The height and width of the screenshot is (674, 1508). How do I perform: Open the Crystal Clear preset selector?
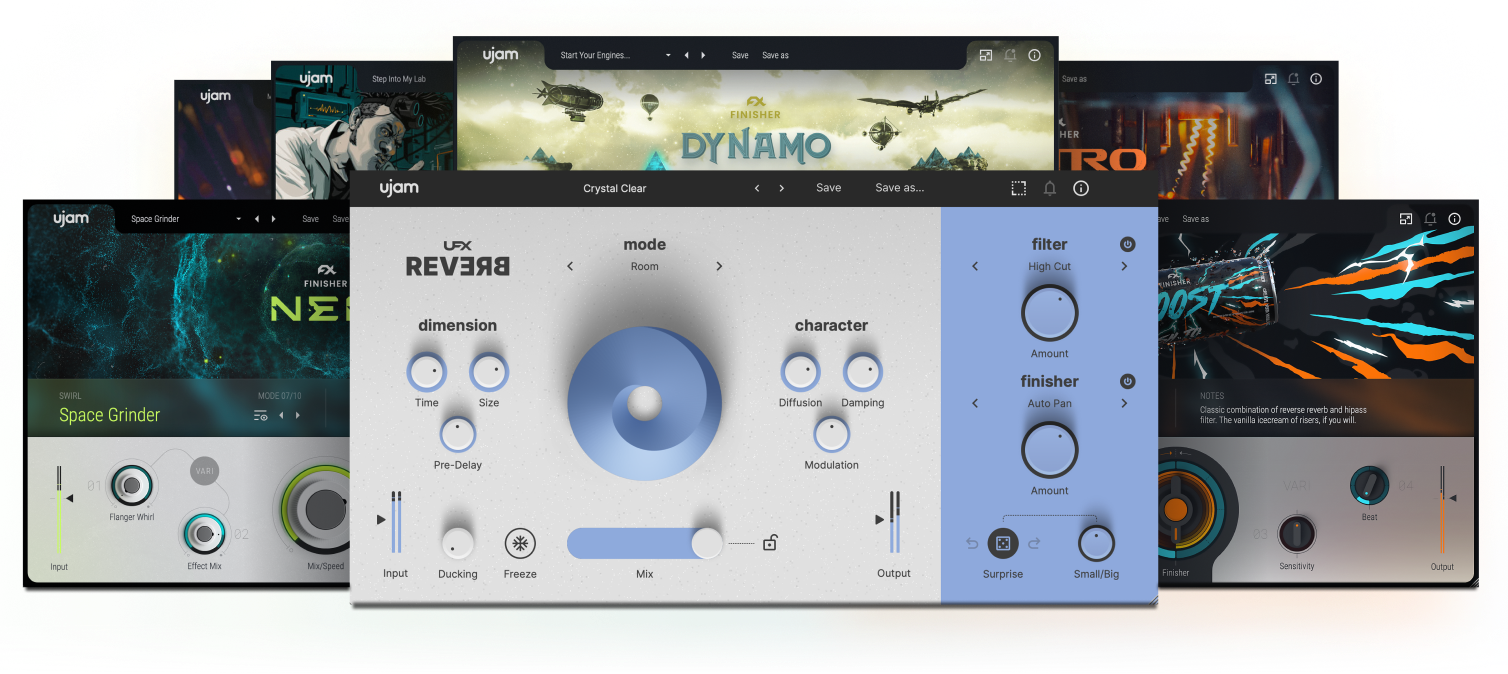coord(615,188)
